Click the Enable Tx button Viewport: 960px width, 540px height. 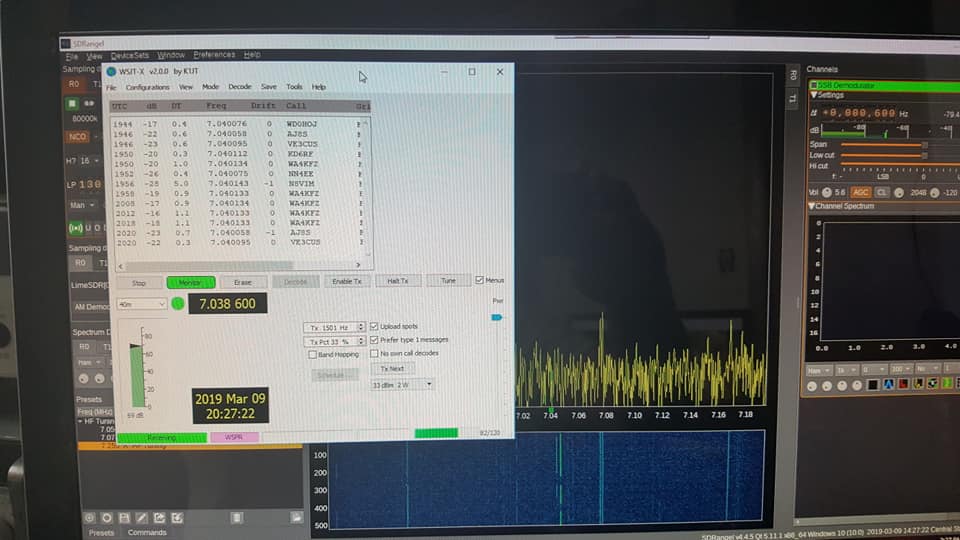pyautogui.click(x=347, y=281)
